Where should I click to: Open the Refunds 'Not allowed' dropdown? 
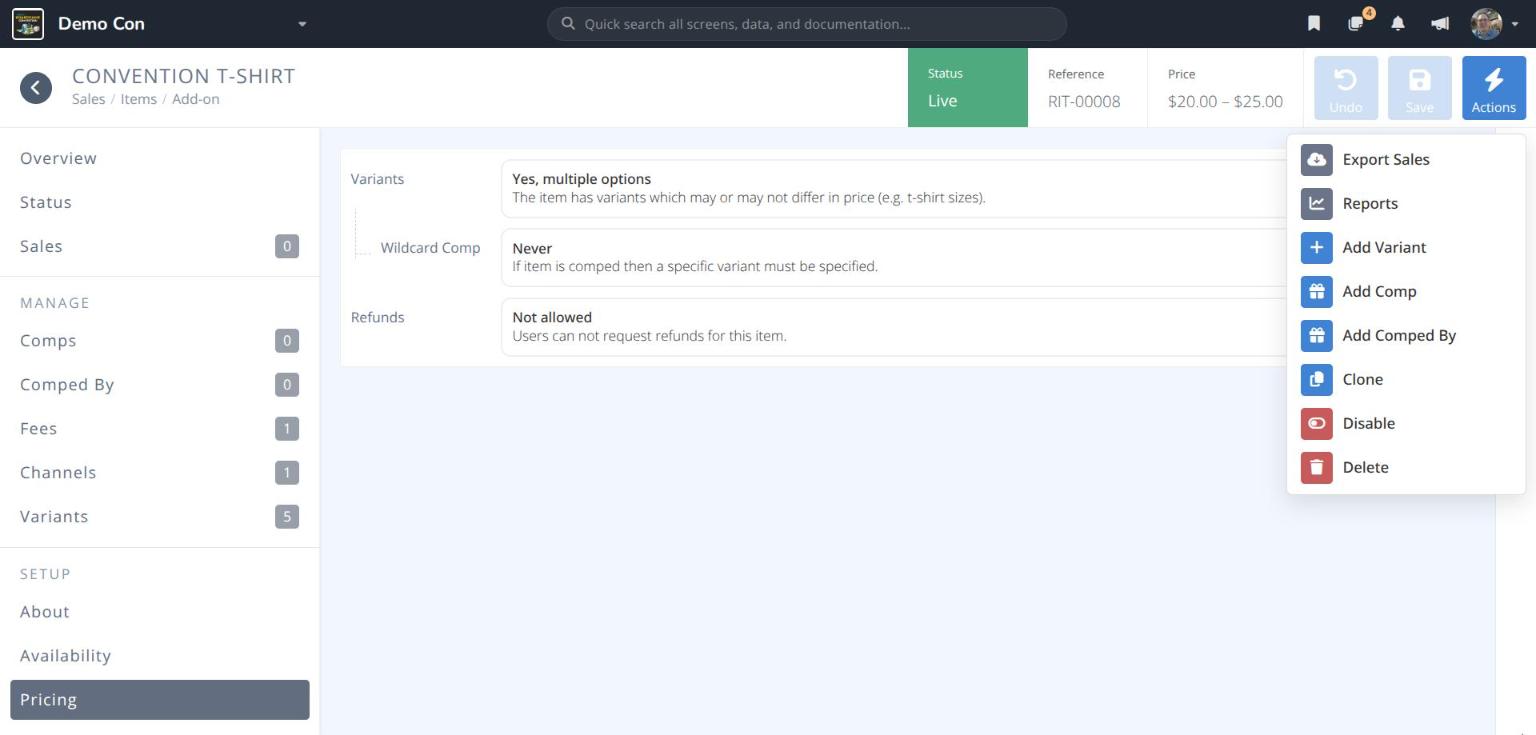pos(893,326)
